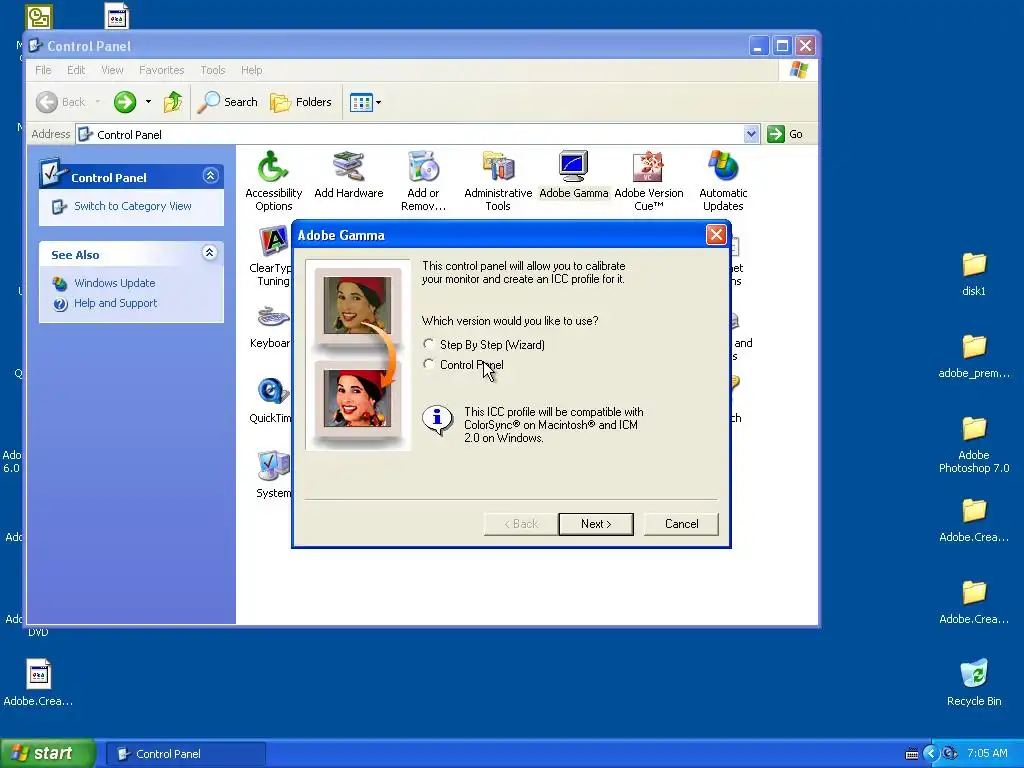Open the File menu
The height and width of the screenshot is (768, 1024).
(43, 70)
